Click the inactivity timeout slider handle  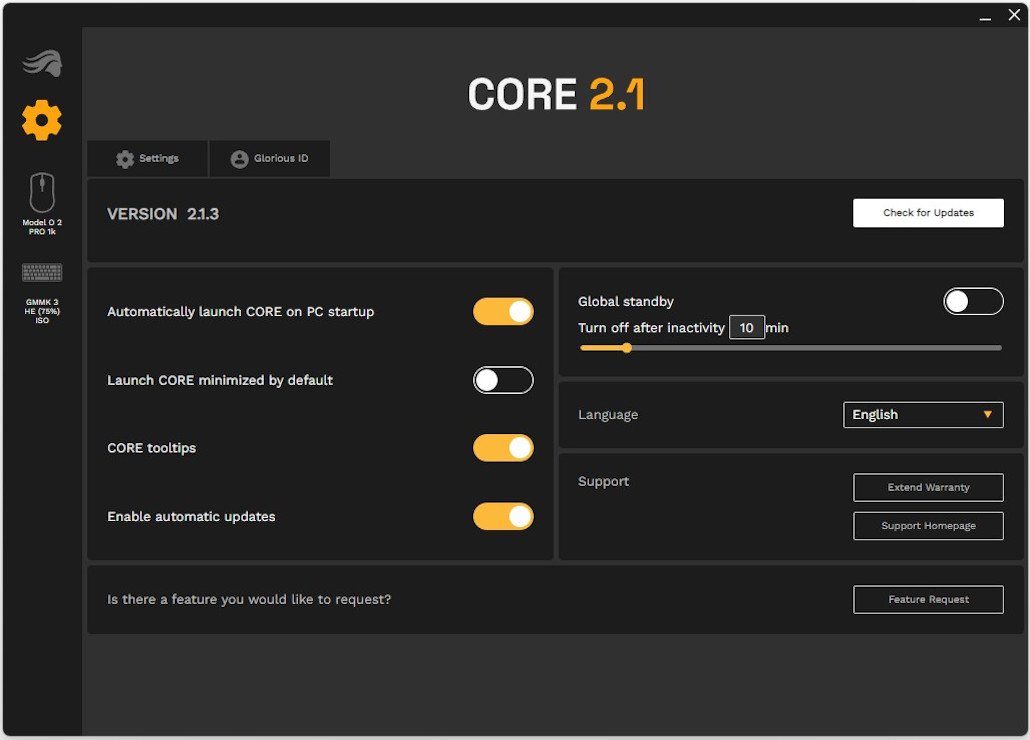coord(627,348)
